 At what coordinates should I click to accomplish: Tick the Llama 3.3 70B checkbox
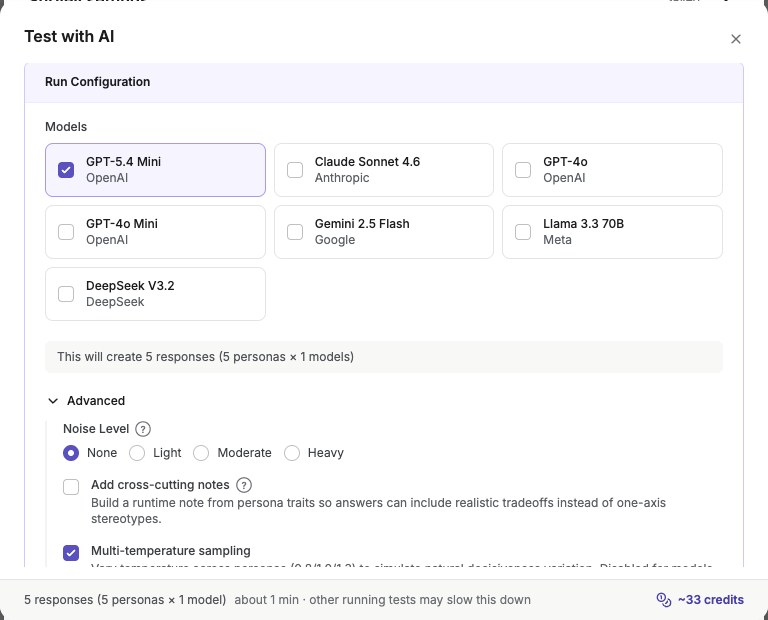point(523,232)
